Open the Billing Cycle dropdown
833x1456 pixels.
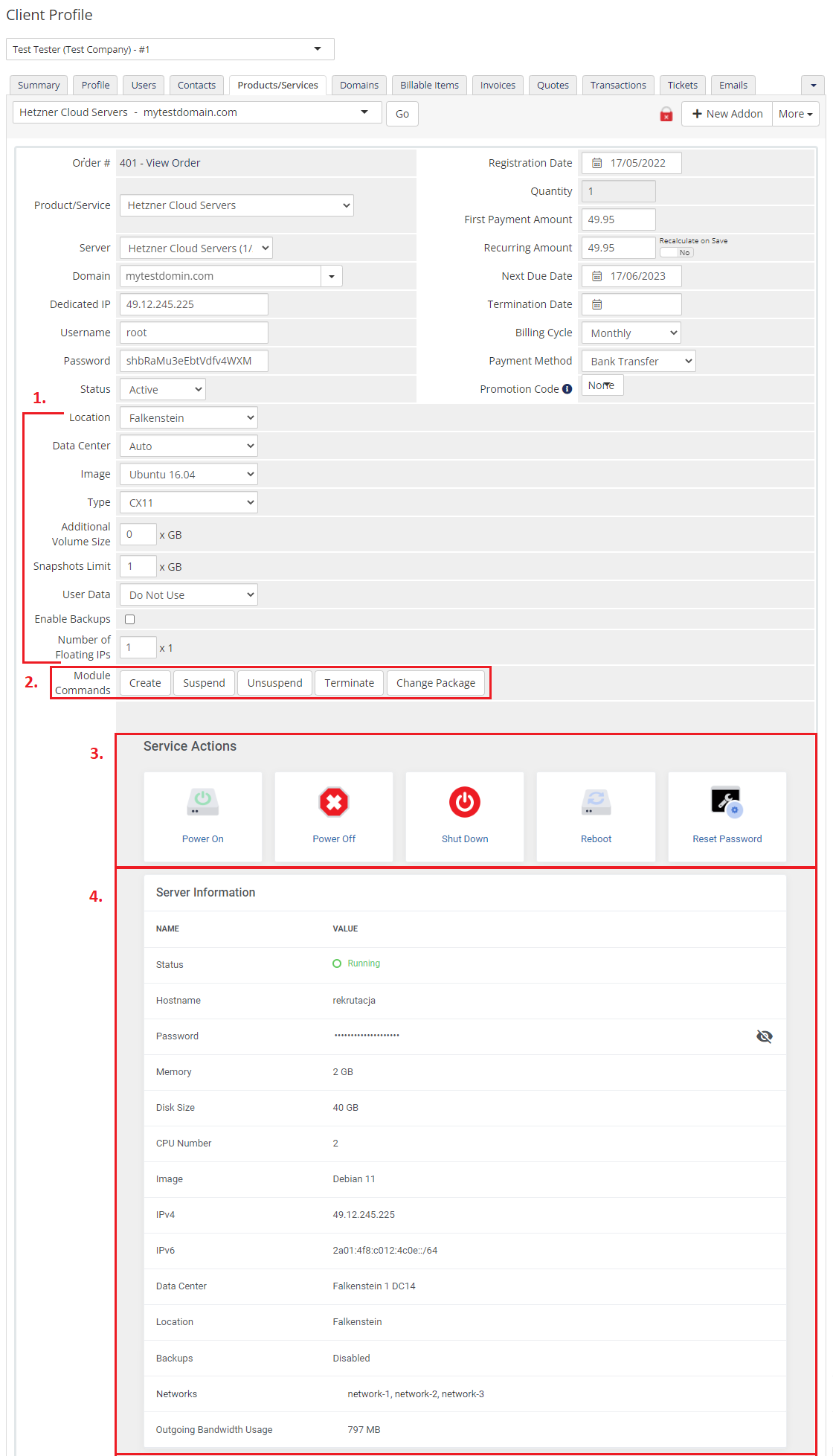tap(631, 333)
